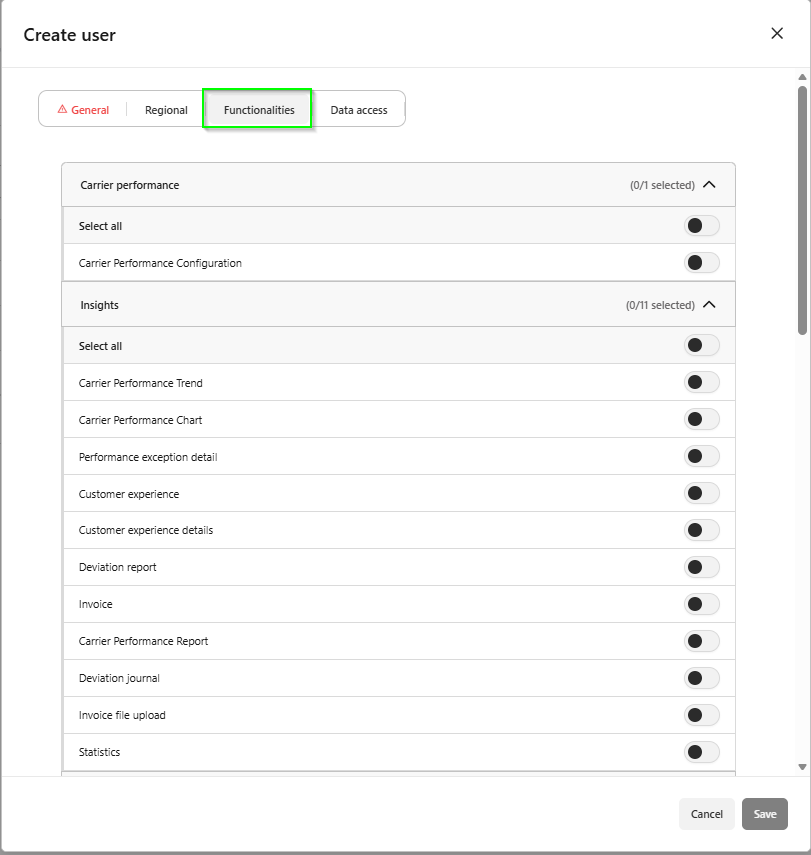The height and width of the screenshot is (855, 811).
Task: Collapse the Carrier performance section chevron
Action: point(710,185)
